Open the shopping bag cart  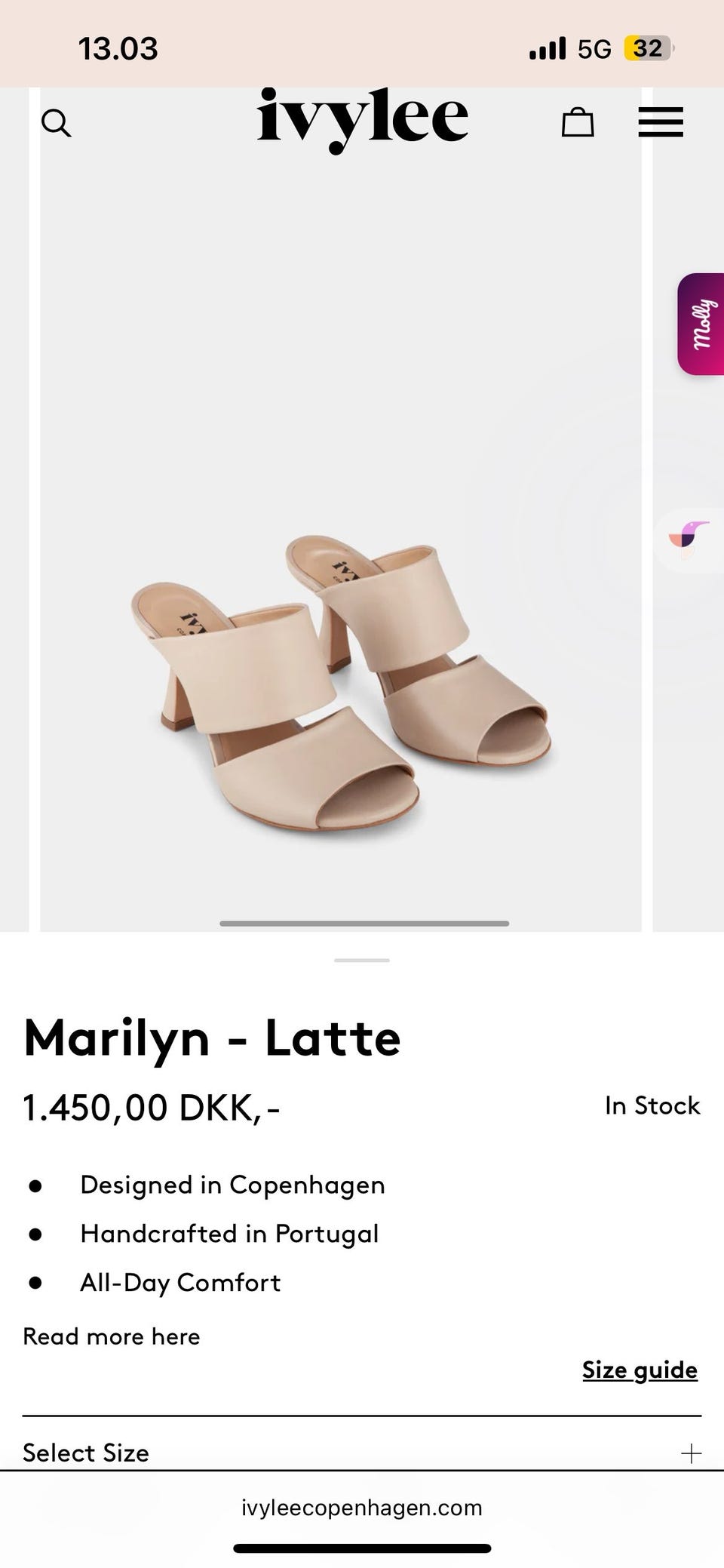tap(578, 121)
